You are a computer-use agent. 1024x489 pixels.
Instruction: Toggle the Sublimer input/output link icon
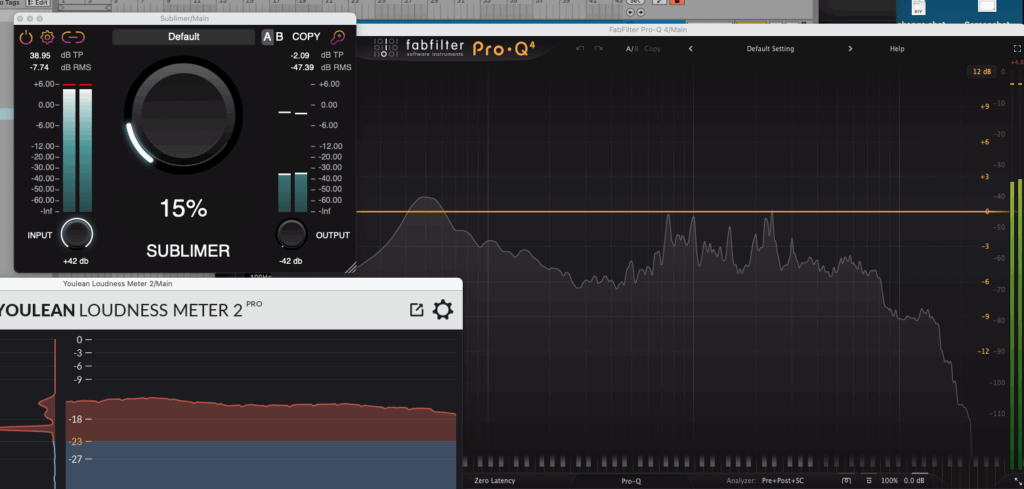point(74,37)
